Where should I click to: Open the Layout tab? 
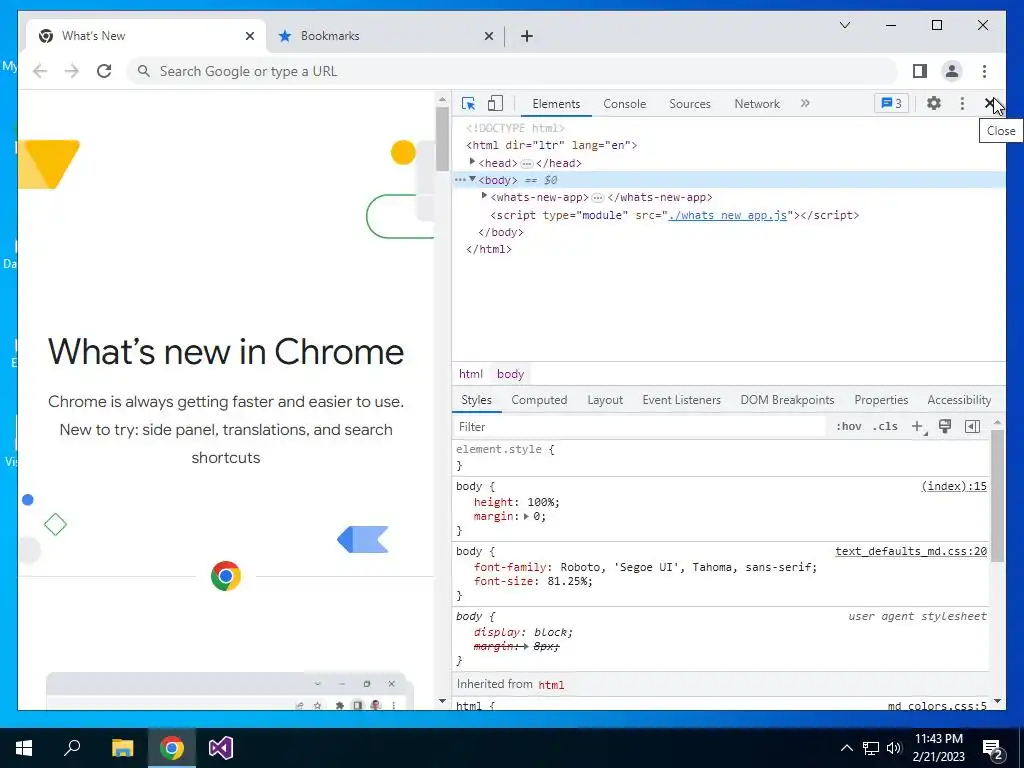(605, 400)
